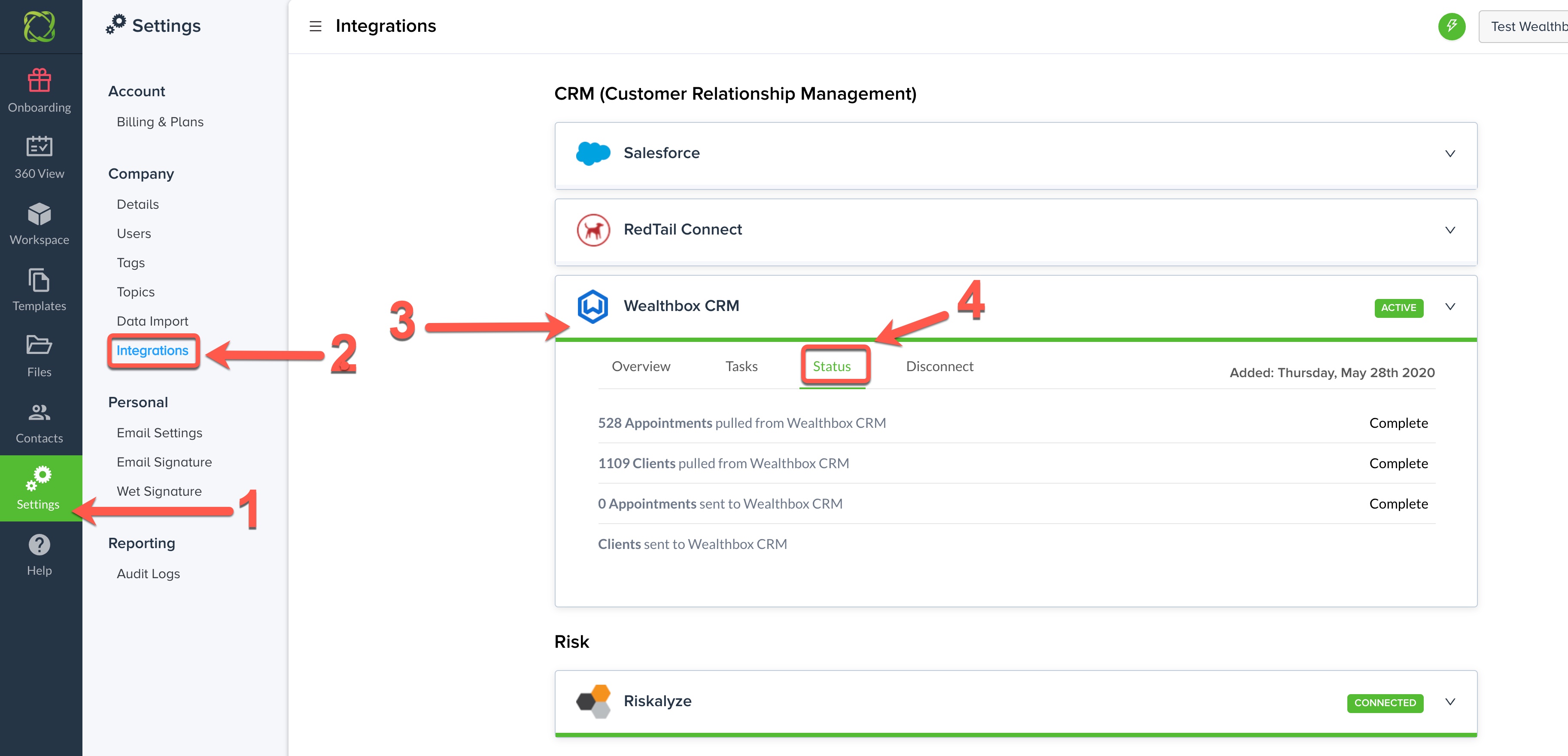The width and height of the screenshot is (1568, 756).
Task: Go to Workspace cube icon
Action: 39,213
